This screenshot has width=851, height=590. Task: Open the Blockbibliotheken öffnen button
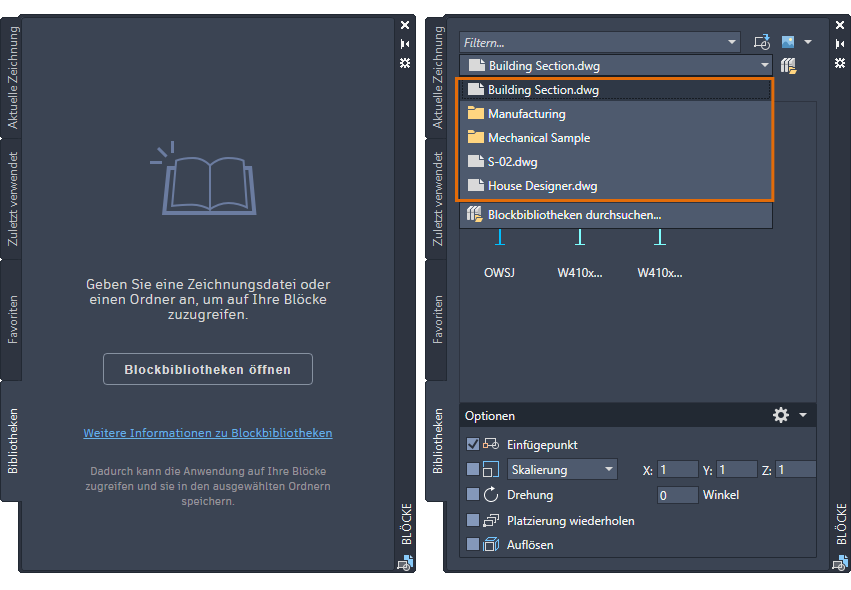coord(207,369)
